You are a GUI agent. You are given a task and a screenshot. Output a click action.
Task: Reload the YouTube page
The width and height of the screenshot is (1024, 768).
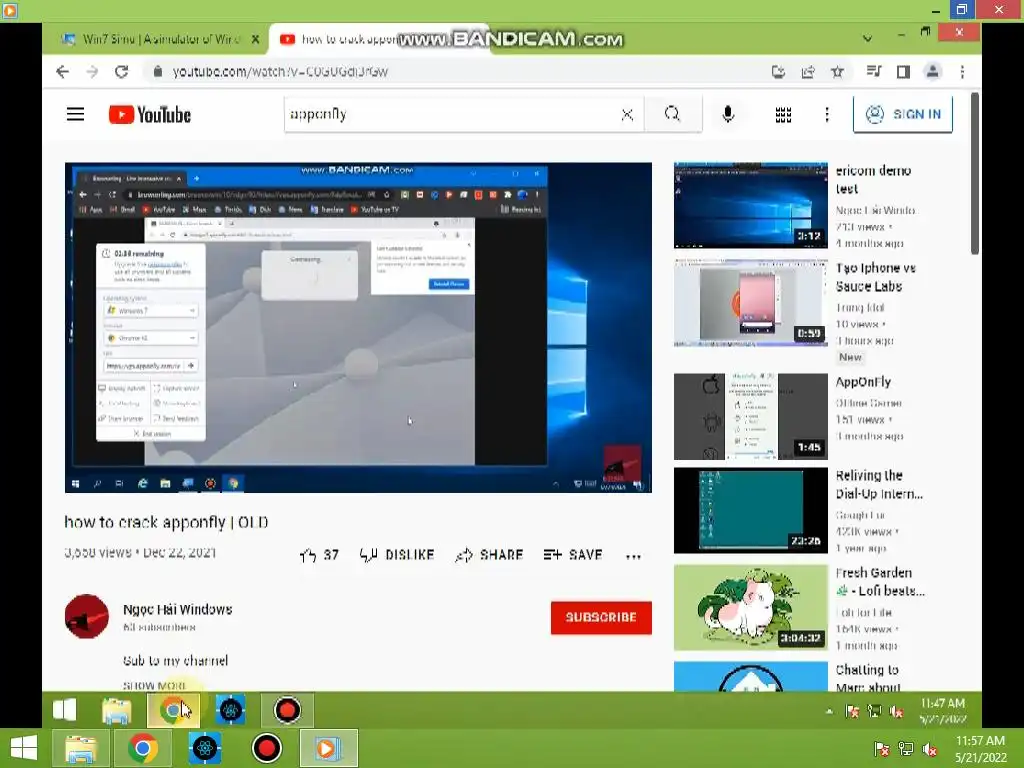click(x=121, y=72)
